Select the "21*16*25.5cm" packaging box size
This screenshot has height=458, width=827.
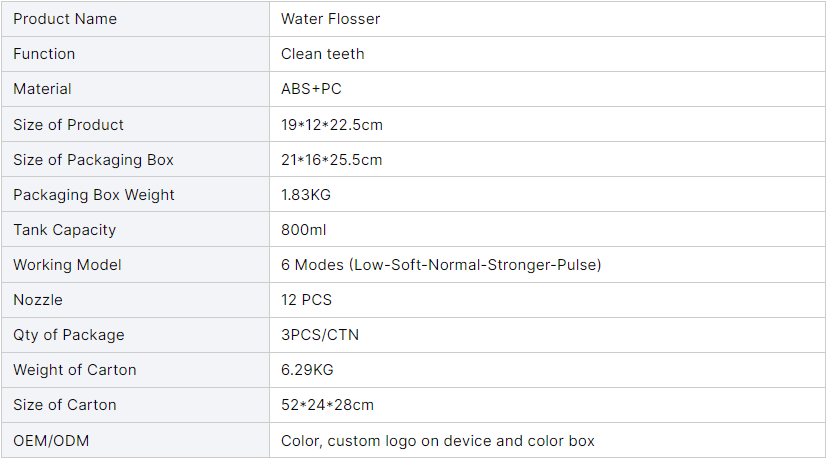[332, 160]
